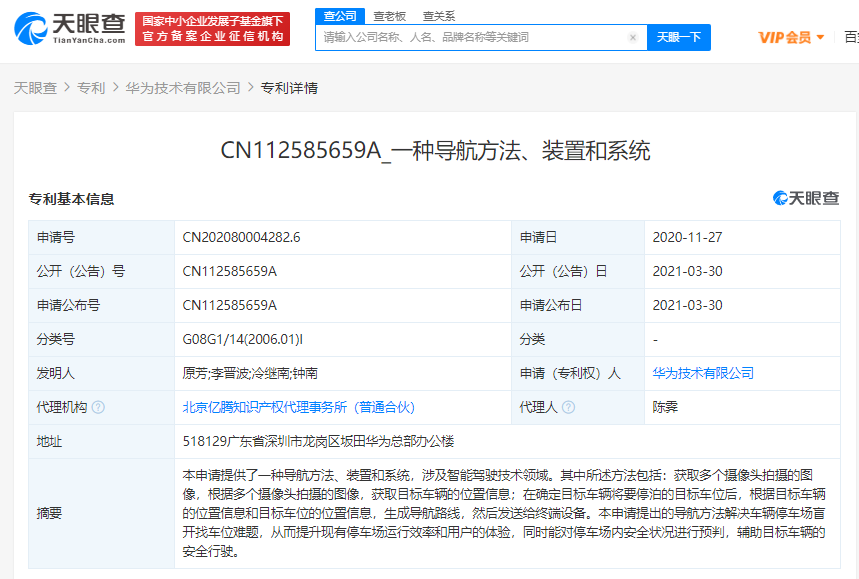Screen dimensions: 859x579
Task: Select the 查公司 search tab
Action: pos(340,16)
